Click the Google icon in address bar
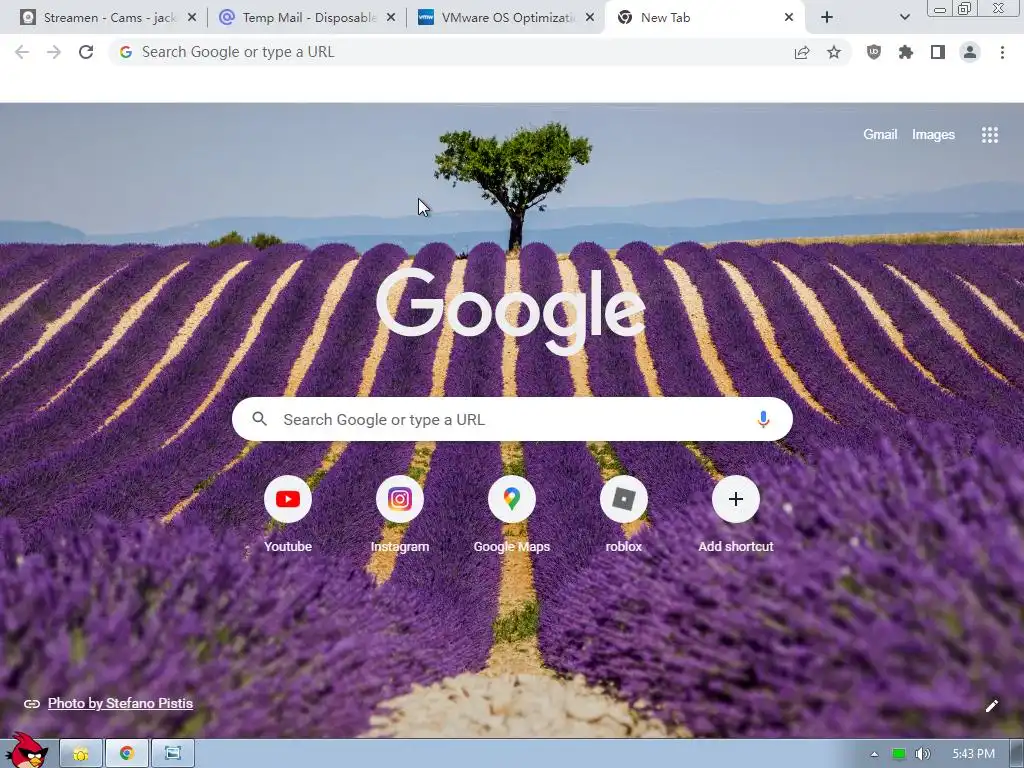 (126, 52)
